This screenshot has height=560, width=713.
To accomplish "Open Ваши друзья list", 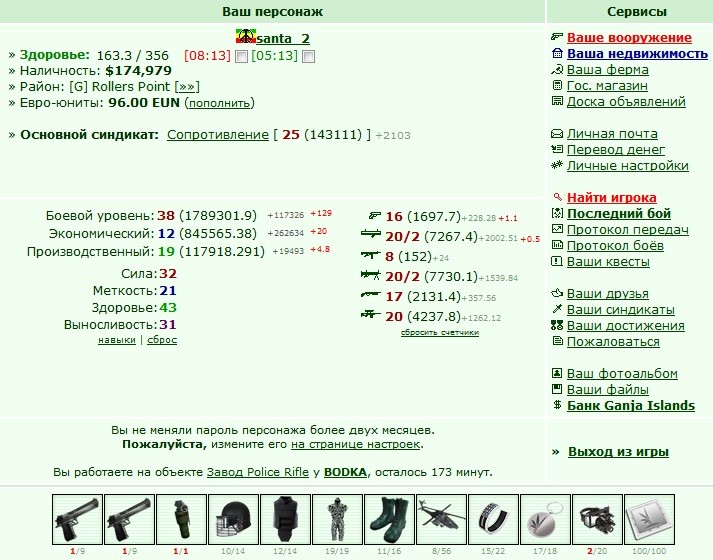I will [x=608, y=294].
